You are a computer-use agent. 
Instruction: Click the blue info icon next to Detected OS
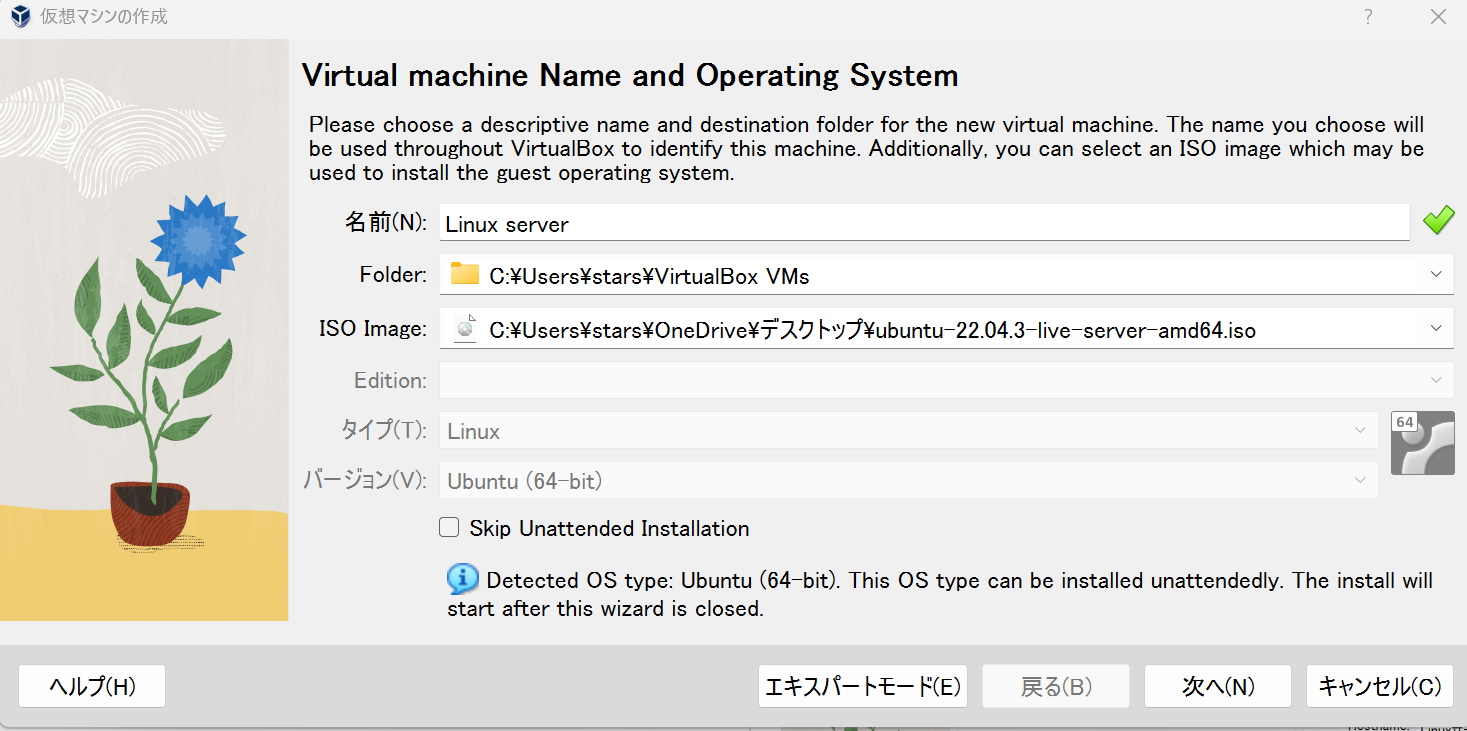point(462,579)
